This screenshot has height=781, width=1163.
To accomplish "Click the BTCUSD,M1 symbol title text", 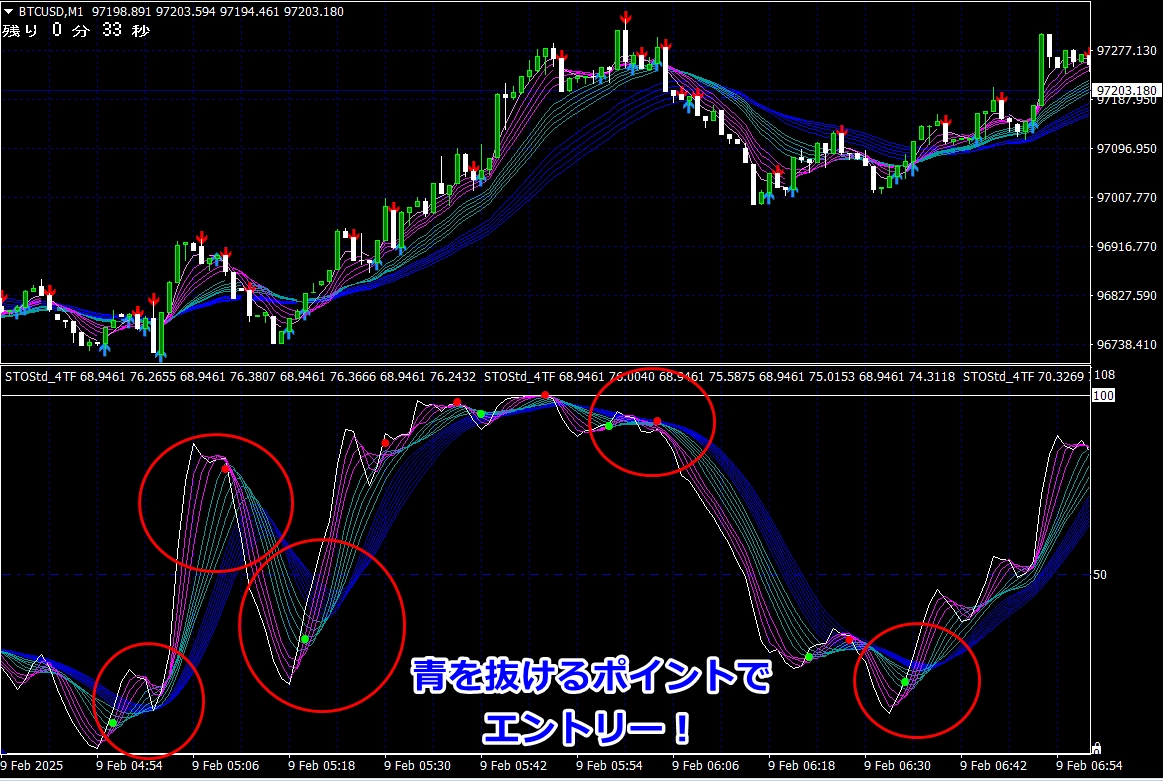I will pyautogui.click(x=51, y=10).
